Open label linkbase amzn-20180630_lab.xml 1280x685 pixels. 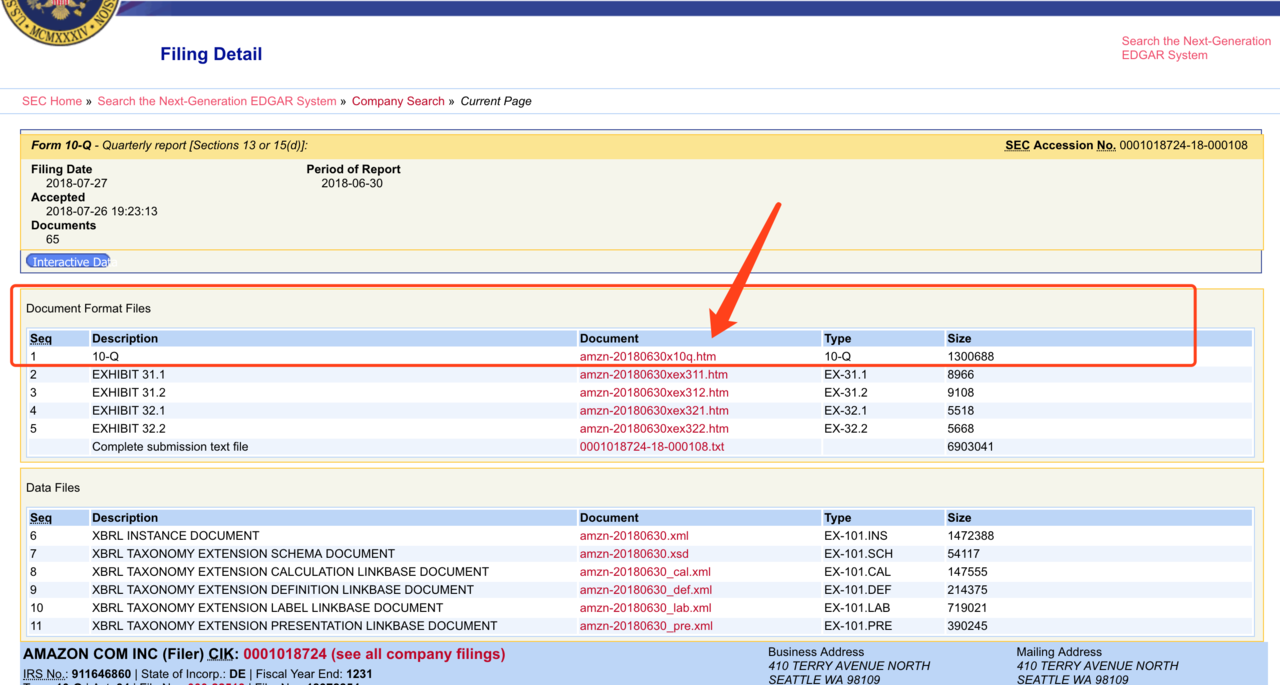tap(645, 607)
